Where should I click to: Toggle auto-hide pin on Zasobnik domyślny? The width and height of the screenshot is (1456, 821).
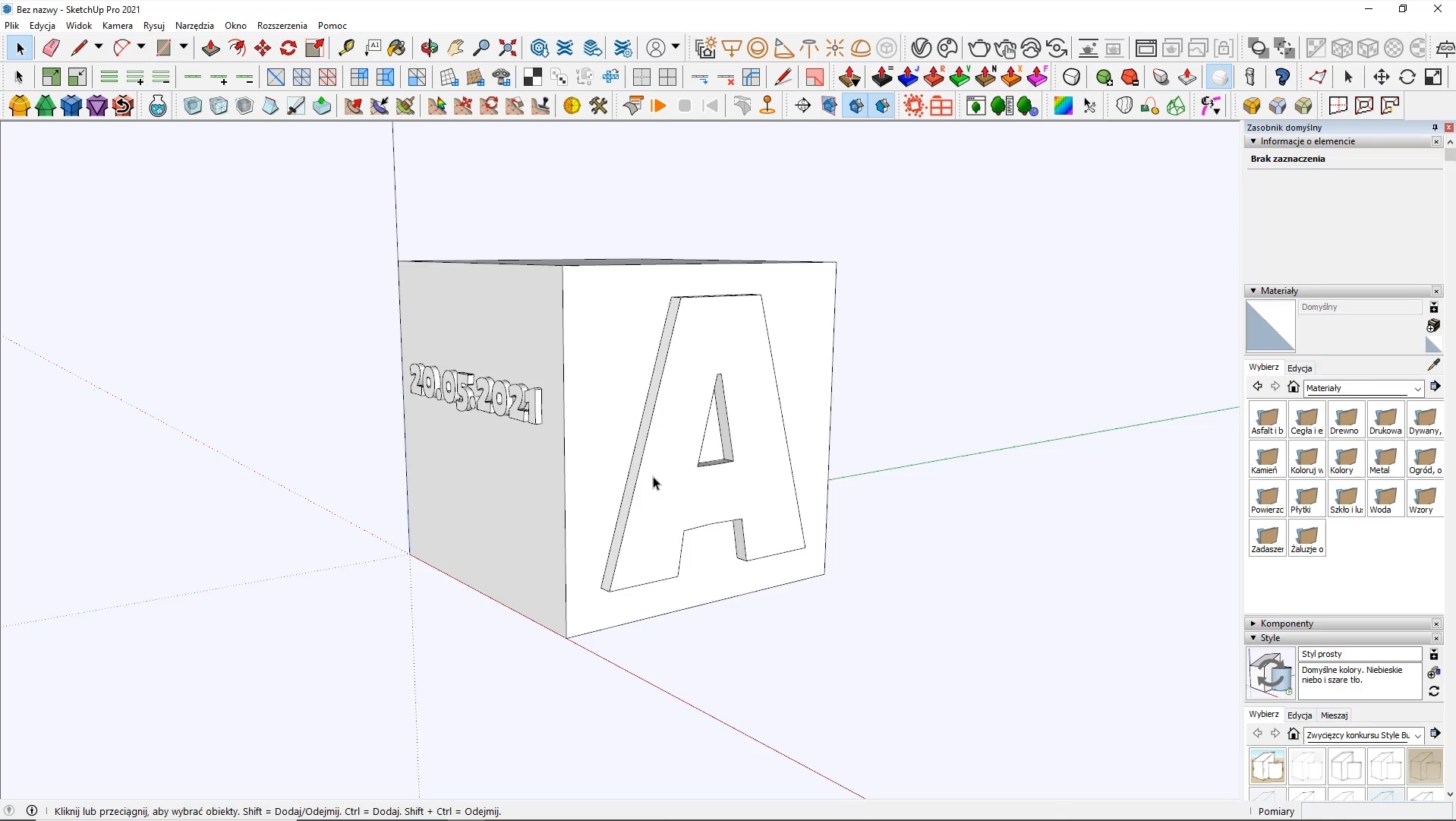1435,128
